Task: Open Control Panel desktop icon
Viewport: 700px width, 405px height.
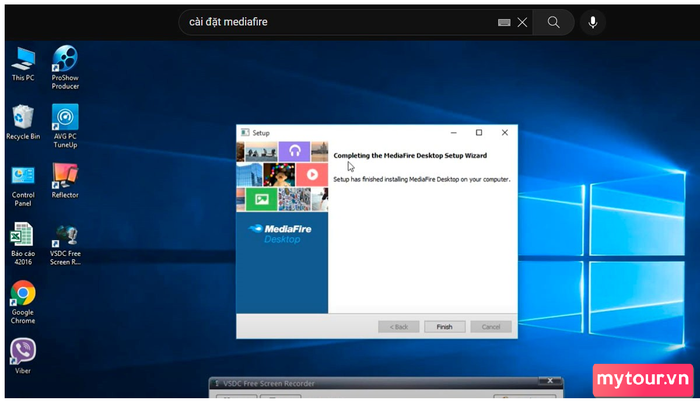Action: (x=23, y=186)
